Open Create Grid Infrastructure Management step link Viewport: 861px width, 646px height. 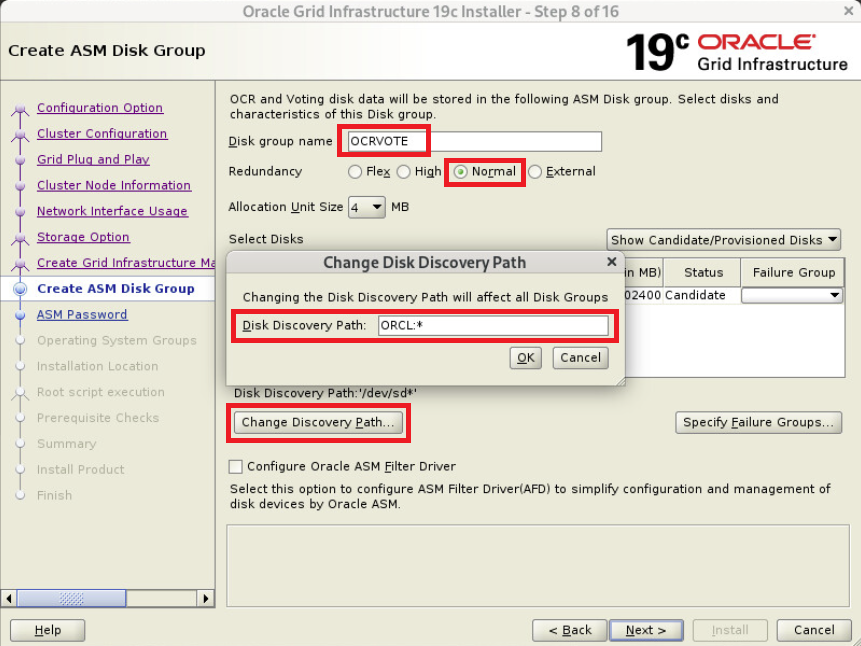coord(126,263)
